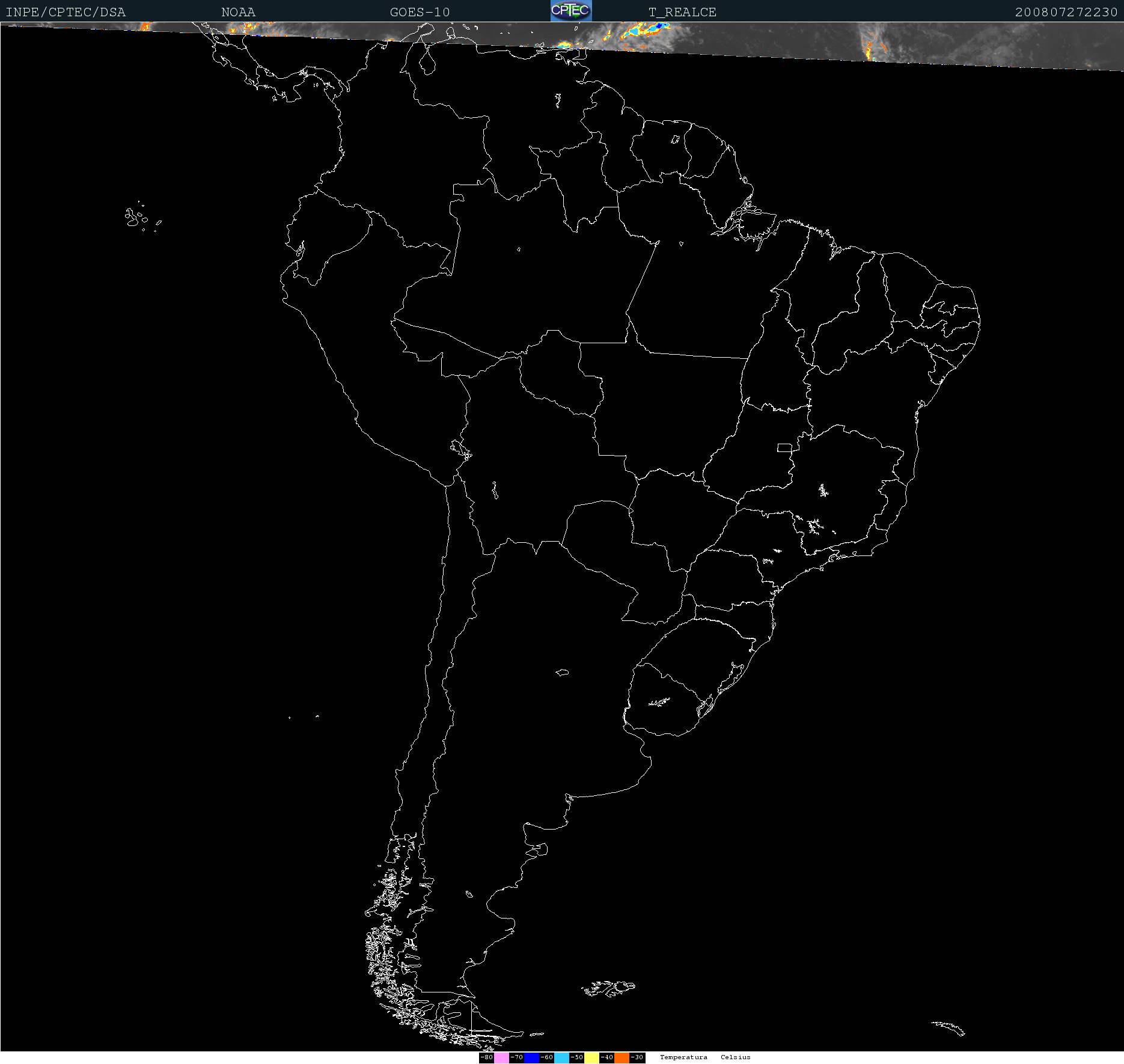
Task: Click the small Distrito Federal rectangle in Brazil
Action: (784, 447)
